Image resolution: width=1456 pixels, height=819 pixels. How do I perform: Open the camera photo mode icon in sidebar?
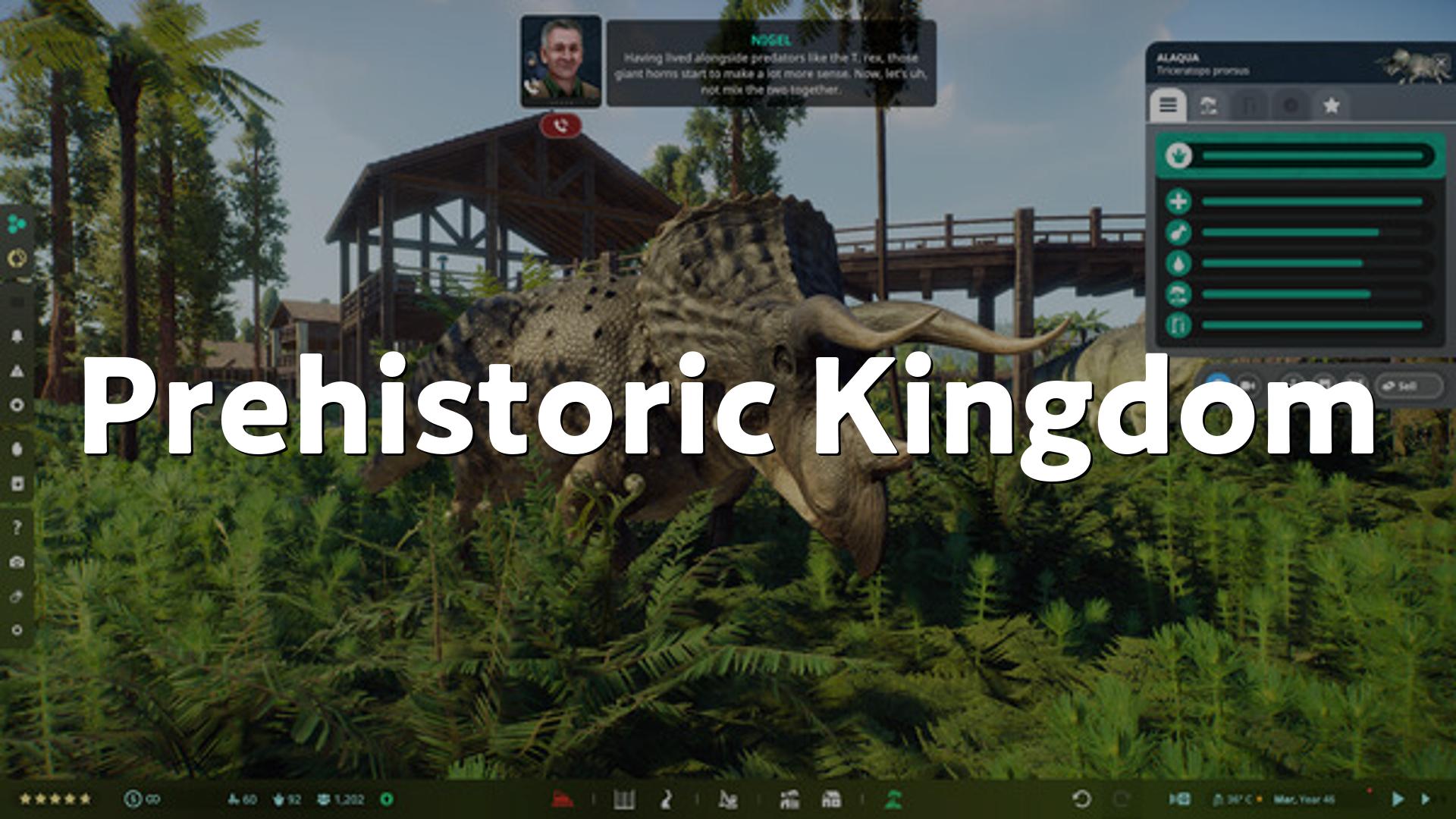(17, 562)
